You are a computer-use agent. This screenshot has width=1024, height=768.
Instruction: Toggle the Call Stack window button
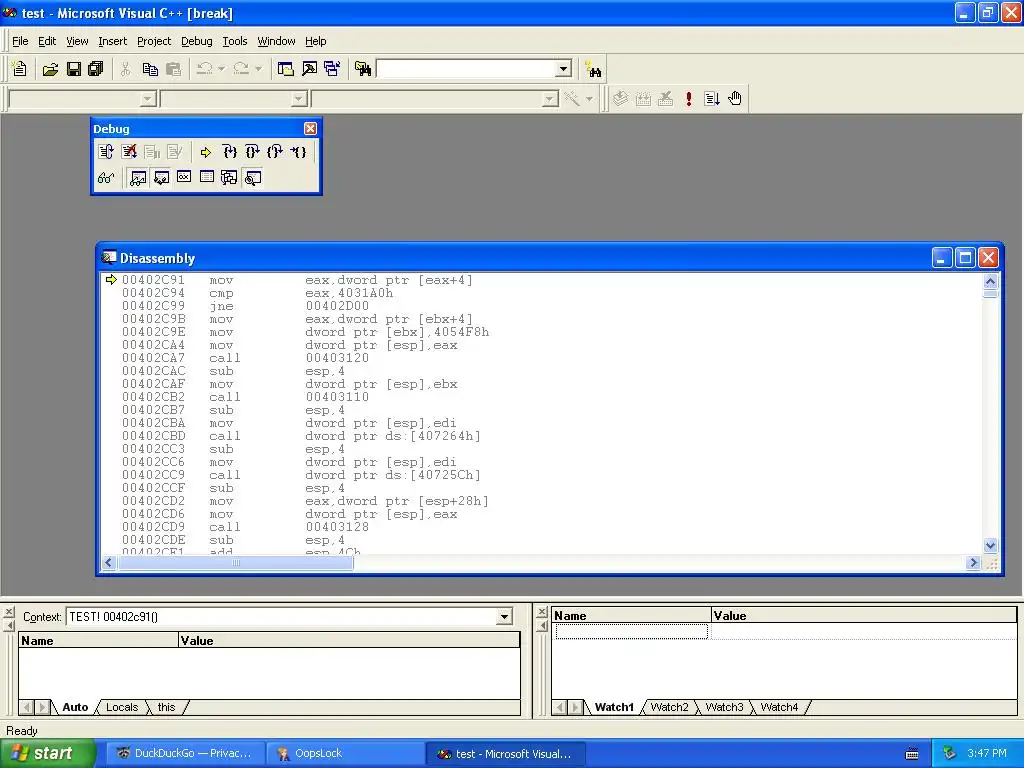229,178
